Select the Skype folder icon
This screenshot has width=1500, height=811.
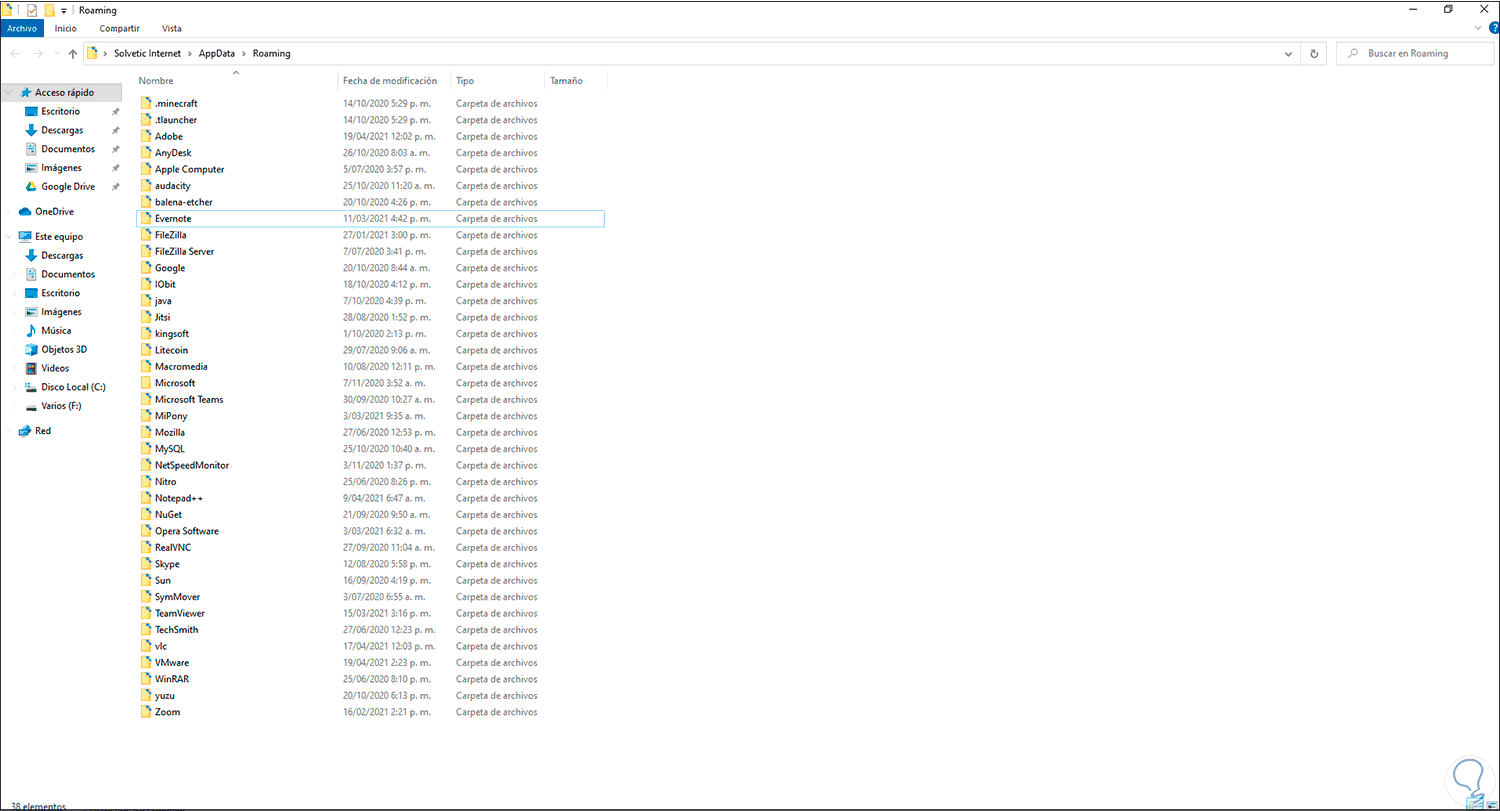(146, 564)
